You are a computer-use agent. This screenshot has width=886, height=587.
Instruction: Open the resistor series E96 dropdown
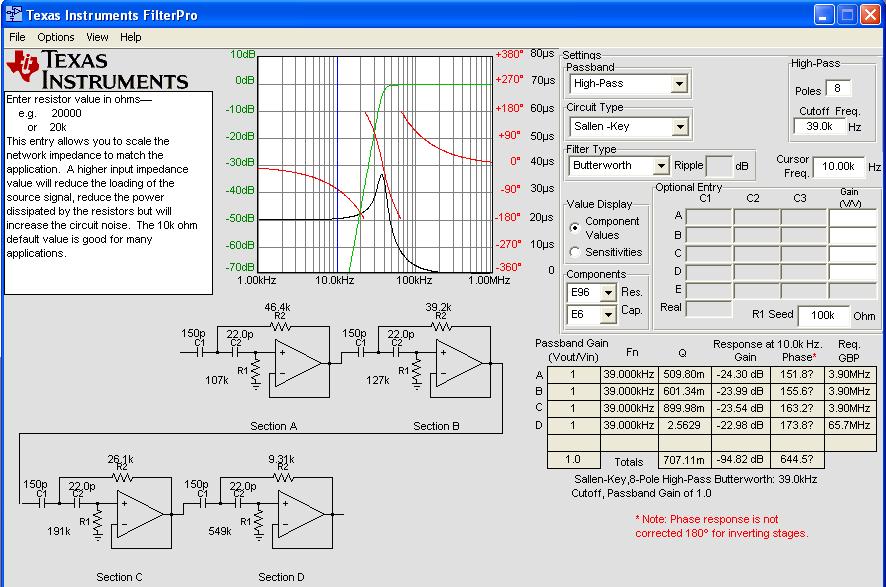pos(608,293)
